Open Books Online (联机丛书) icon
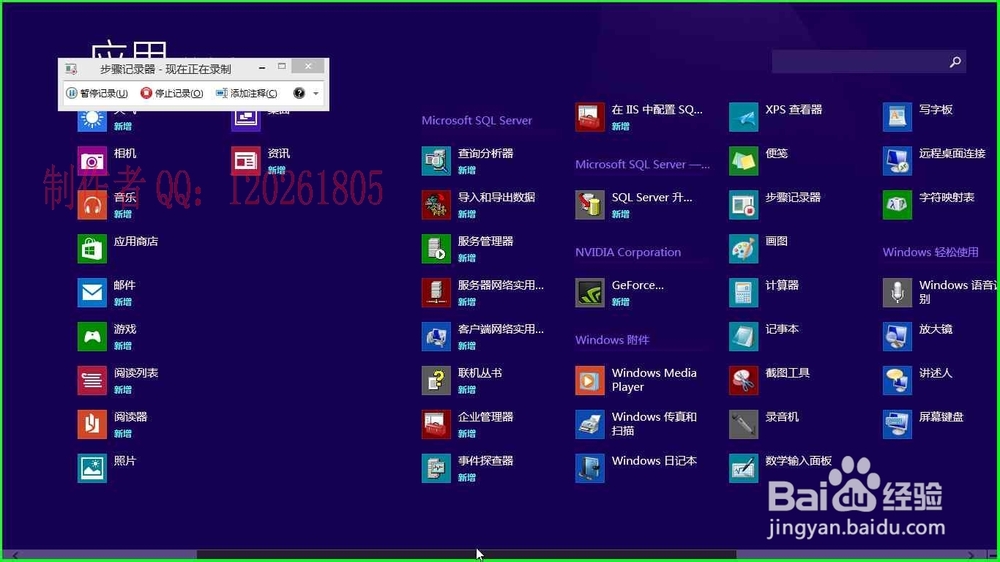This screenshot has width=1000, height=562. pos(436,381)
